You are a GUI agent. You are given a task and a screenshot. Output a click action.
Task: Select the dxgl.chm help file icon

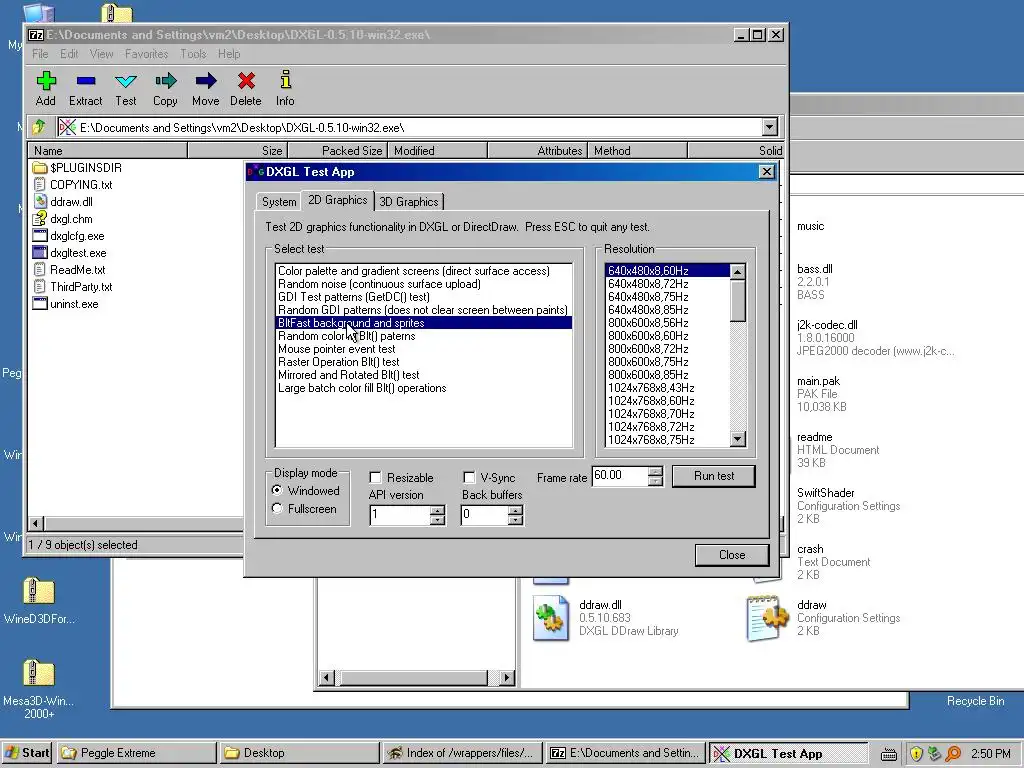(40, 219)
